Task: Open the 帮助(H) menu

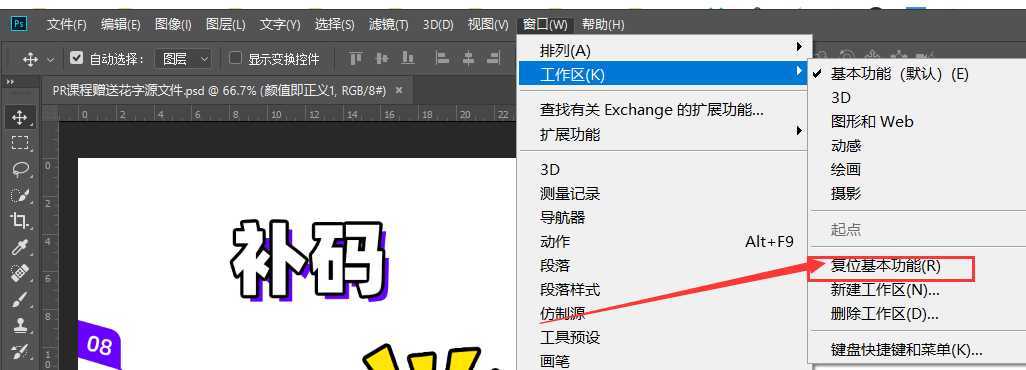Action: tap(603, 25)
